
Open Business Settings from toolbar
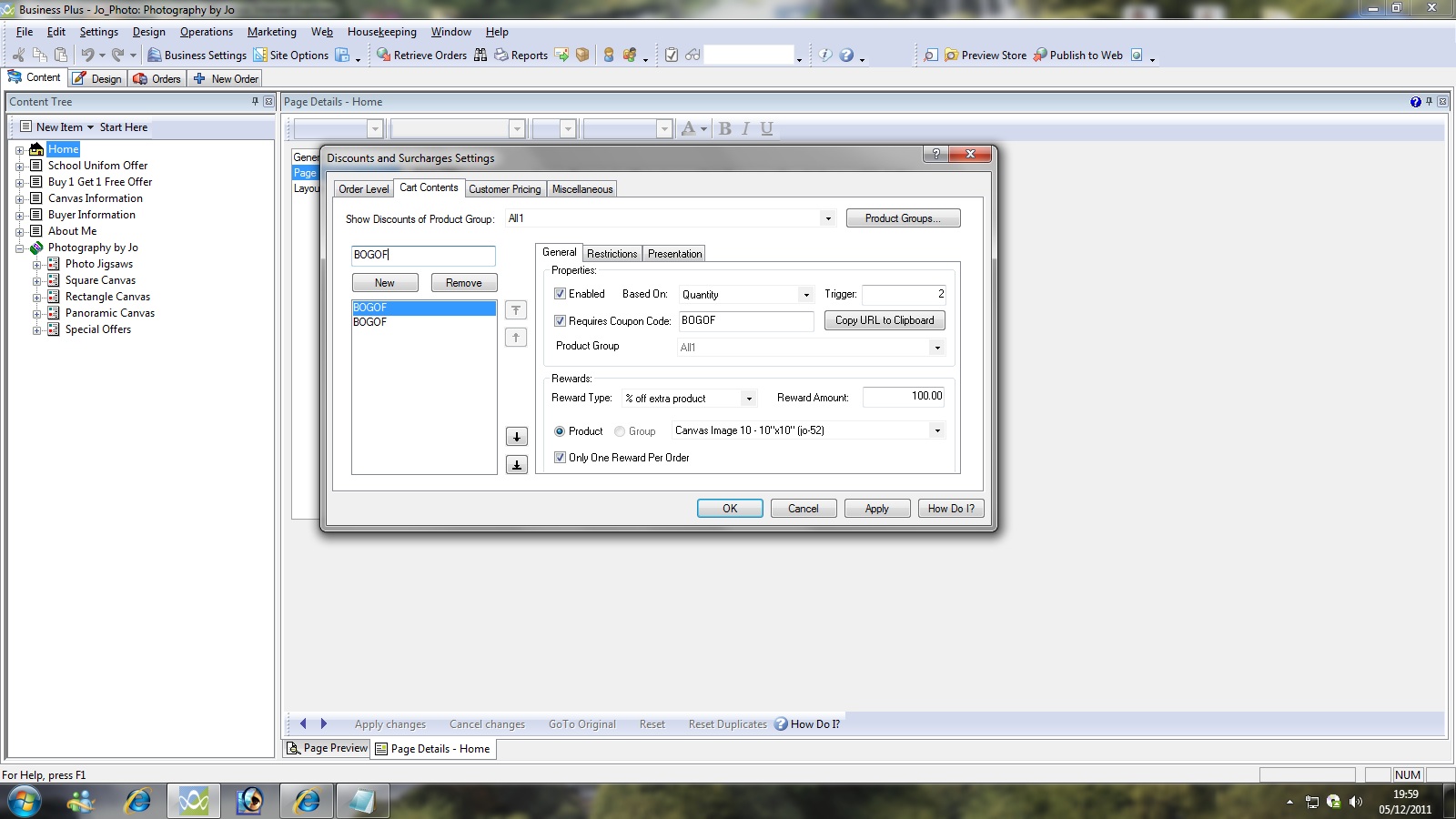click(x=155, y=55)
